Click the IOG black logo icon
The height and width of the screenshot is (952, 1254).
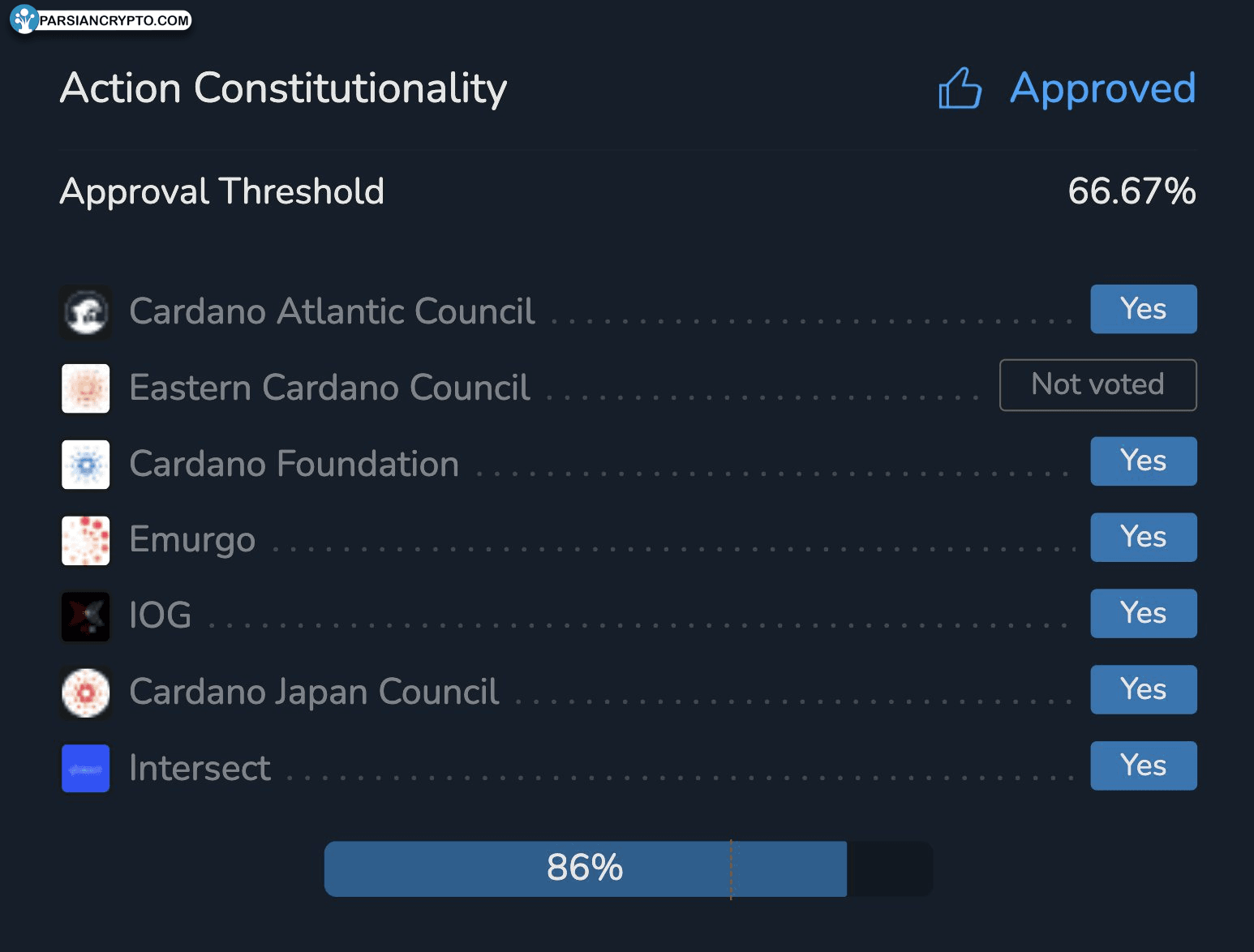point(86,616)
